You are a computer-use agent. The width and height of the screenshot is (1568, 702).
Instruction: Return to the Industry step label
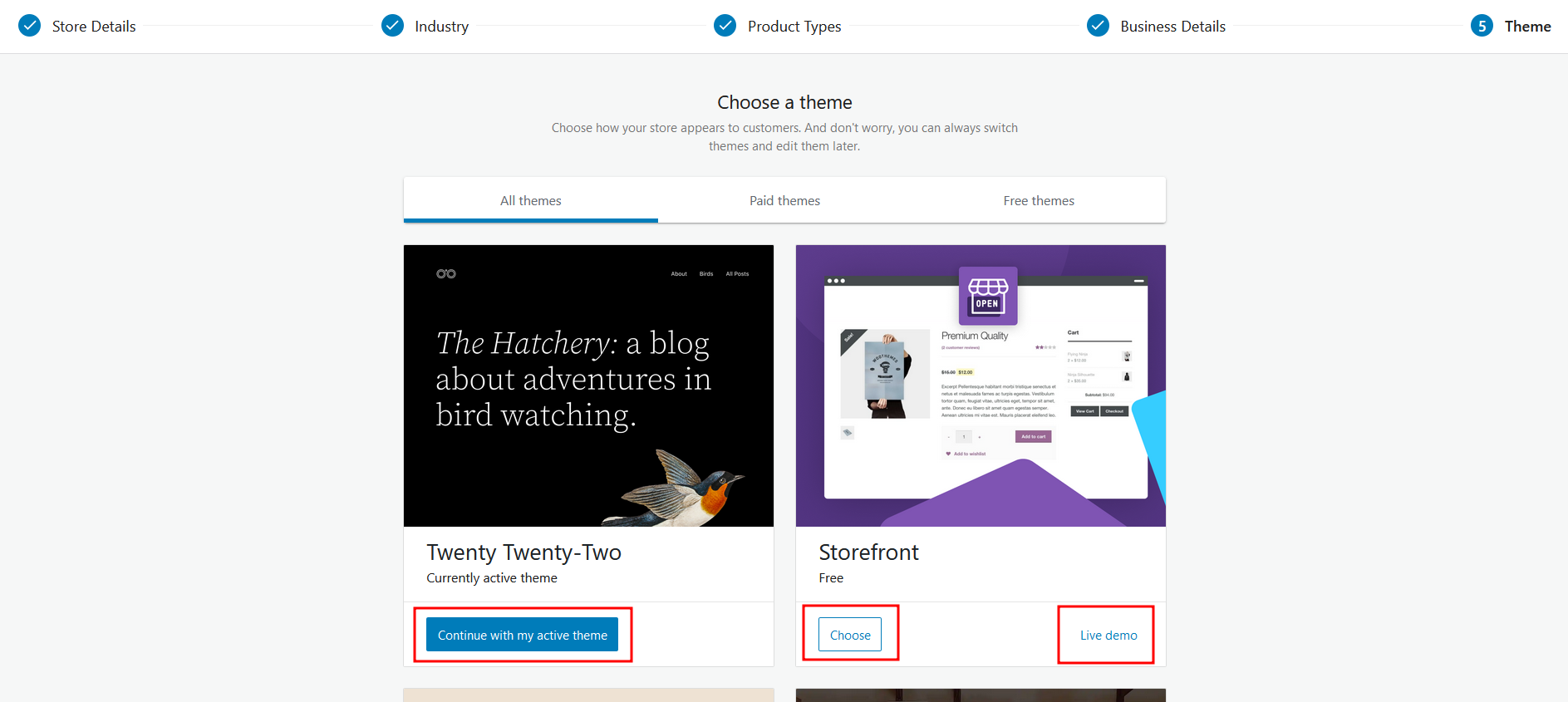pos(442,27)
